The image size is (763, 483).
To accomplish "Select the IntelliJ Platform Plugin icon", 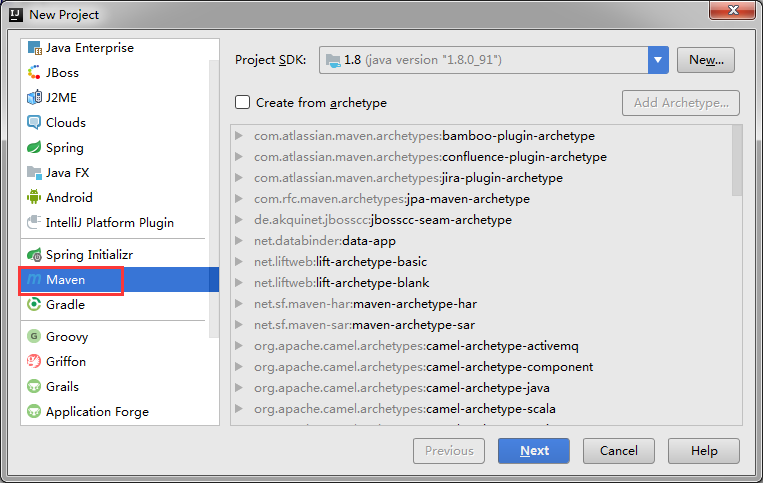I will (34, 222).
